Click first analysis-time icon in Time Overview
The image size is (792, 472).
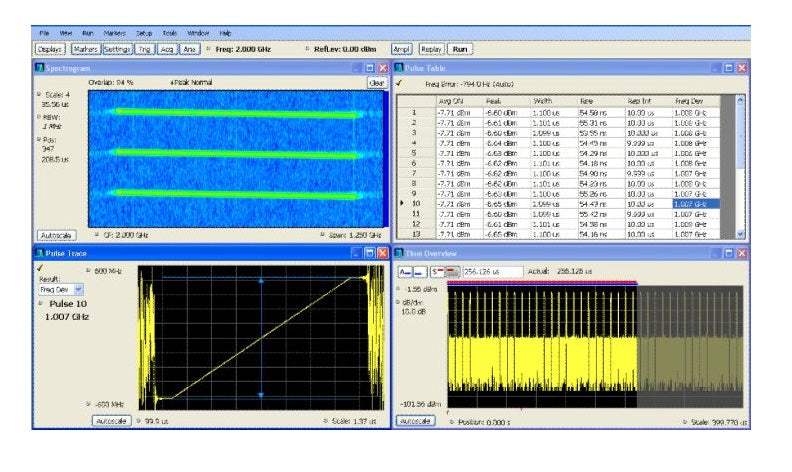[x=406, y=271]
